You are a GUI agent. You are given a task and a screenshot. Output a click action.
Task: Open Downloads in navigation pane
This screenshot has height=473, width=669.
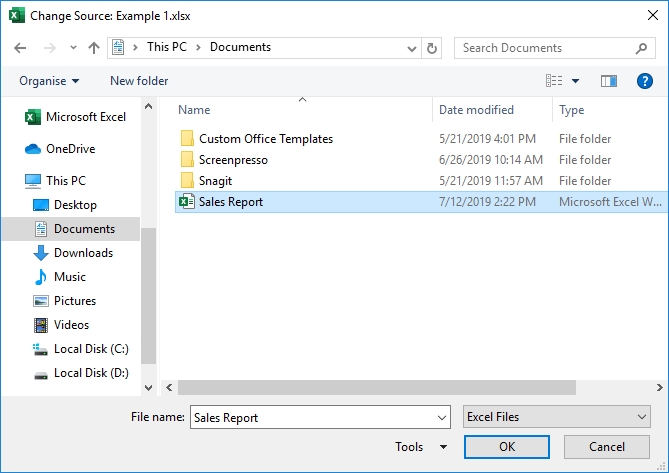83,253
